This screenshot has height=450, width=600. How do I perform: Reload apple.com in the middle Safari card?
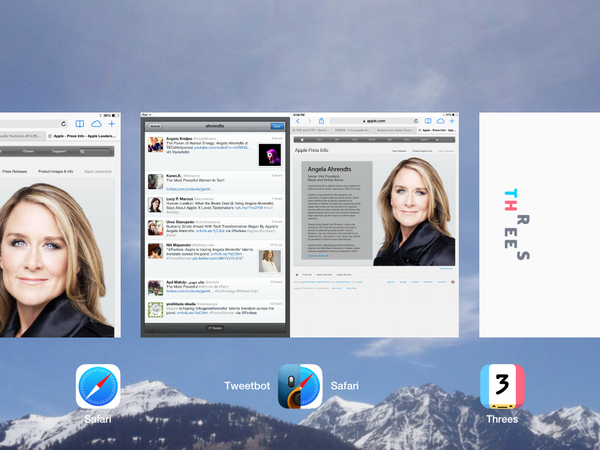tap(416, 121)
